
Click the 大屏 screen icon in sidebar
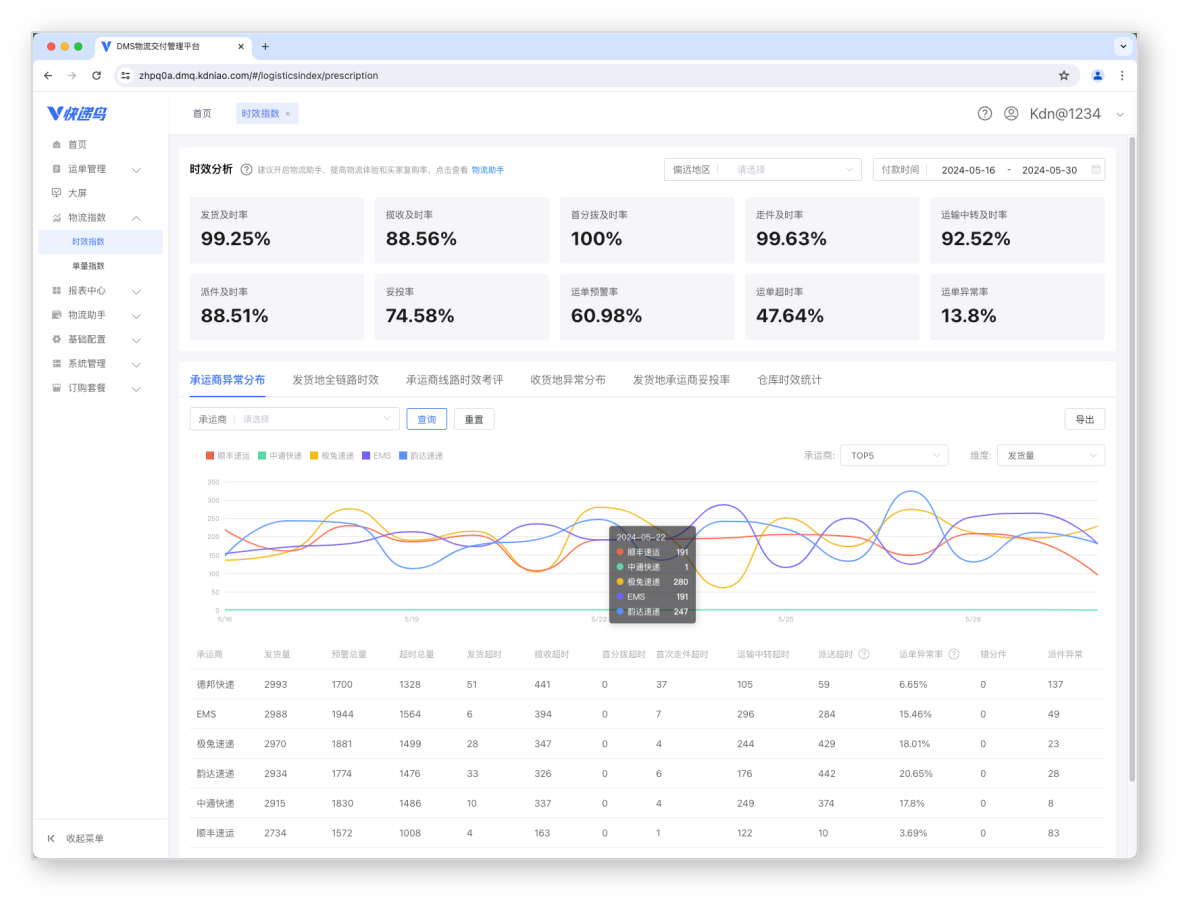click(57, 193)
